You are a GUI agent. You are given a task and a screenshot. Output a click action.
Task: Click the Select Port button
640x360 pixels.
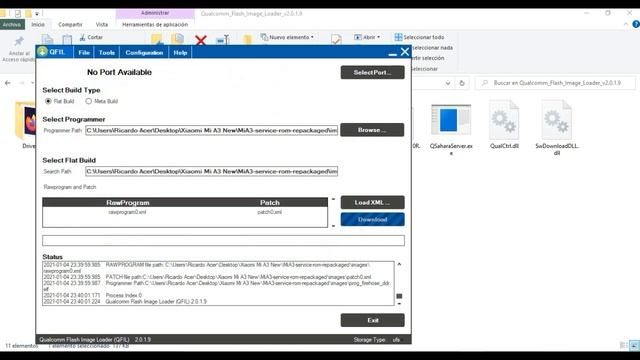pyautogui.click(x=372, y=72)
